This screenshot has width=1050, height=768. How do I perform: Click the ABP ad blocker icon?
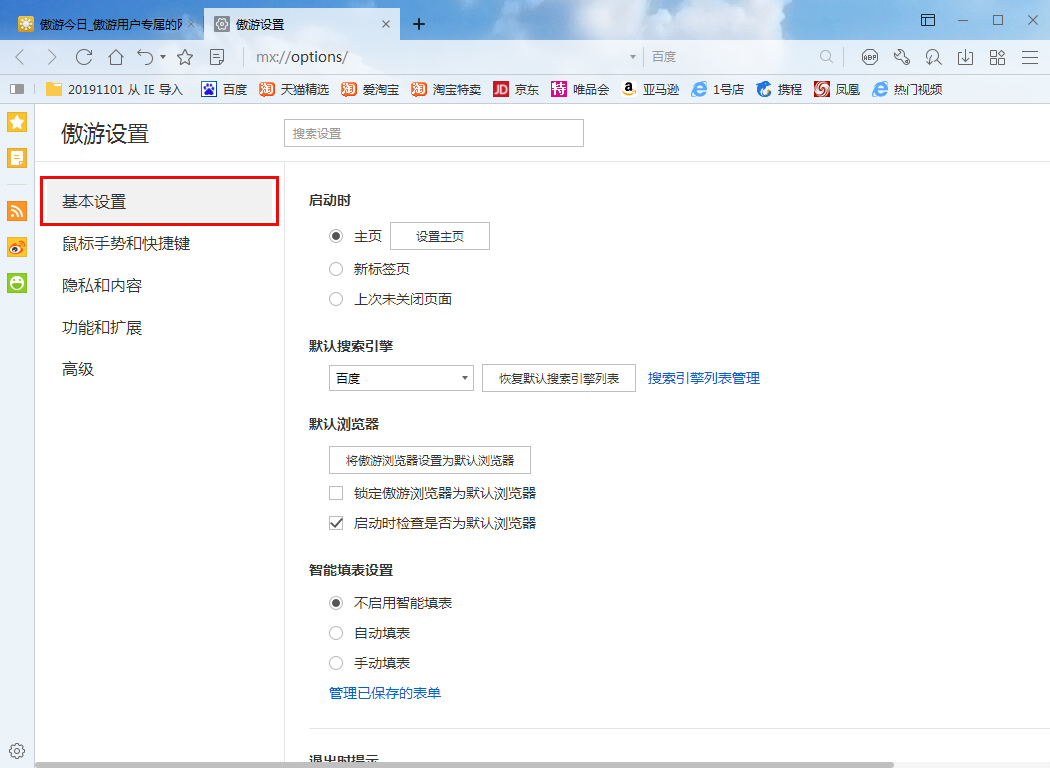(871, 58)
